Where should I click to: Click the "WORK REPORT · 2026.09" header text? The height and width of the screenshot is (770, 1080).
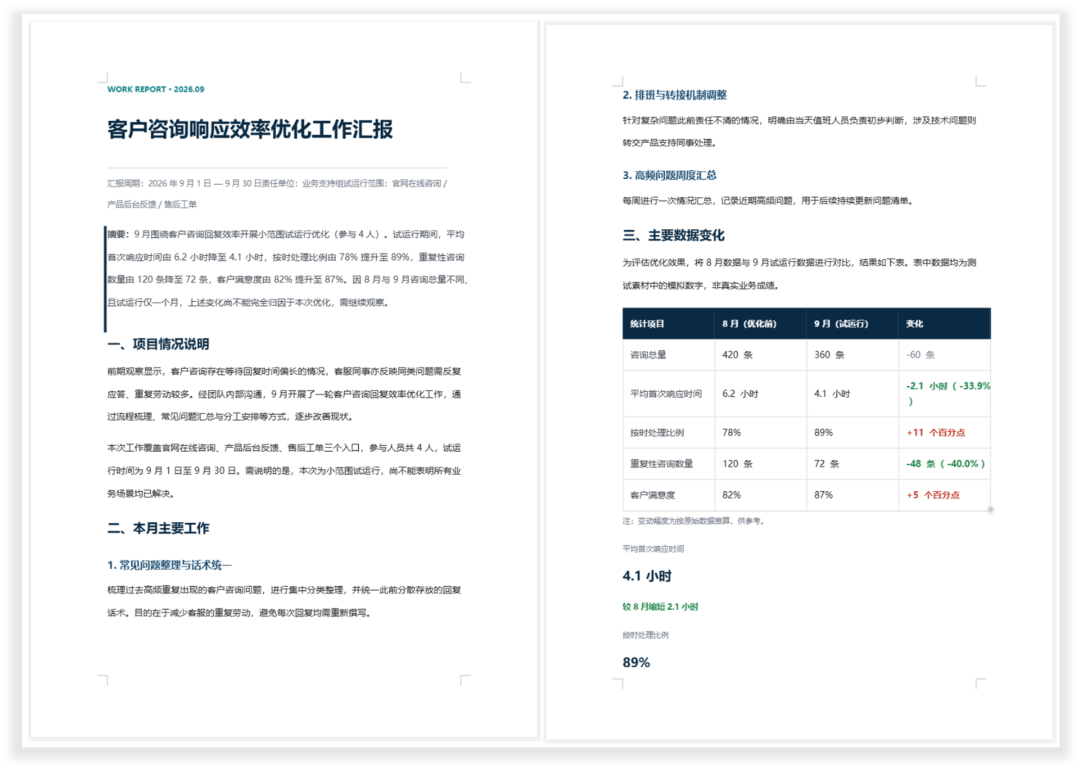[x=156, y=90]
